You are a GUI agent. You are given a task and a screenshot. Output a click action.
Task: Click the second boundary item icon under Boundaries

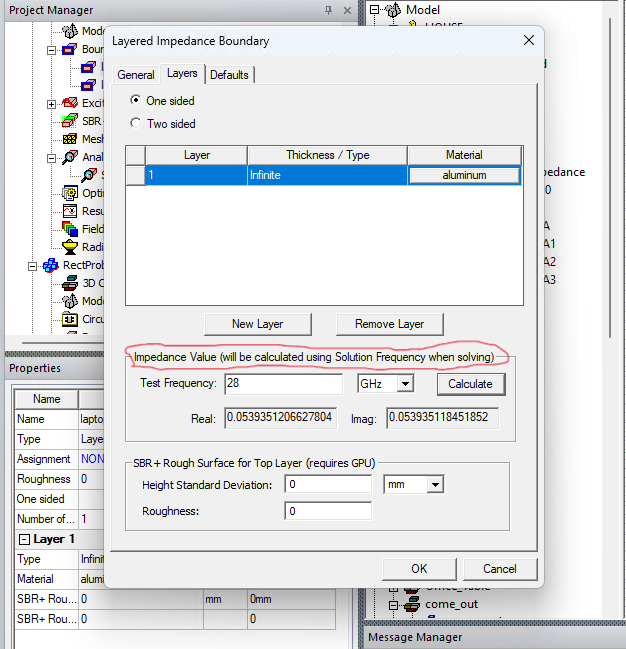(x=88, y=85)
